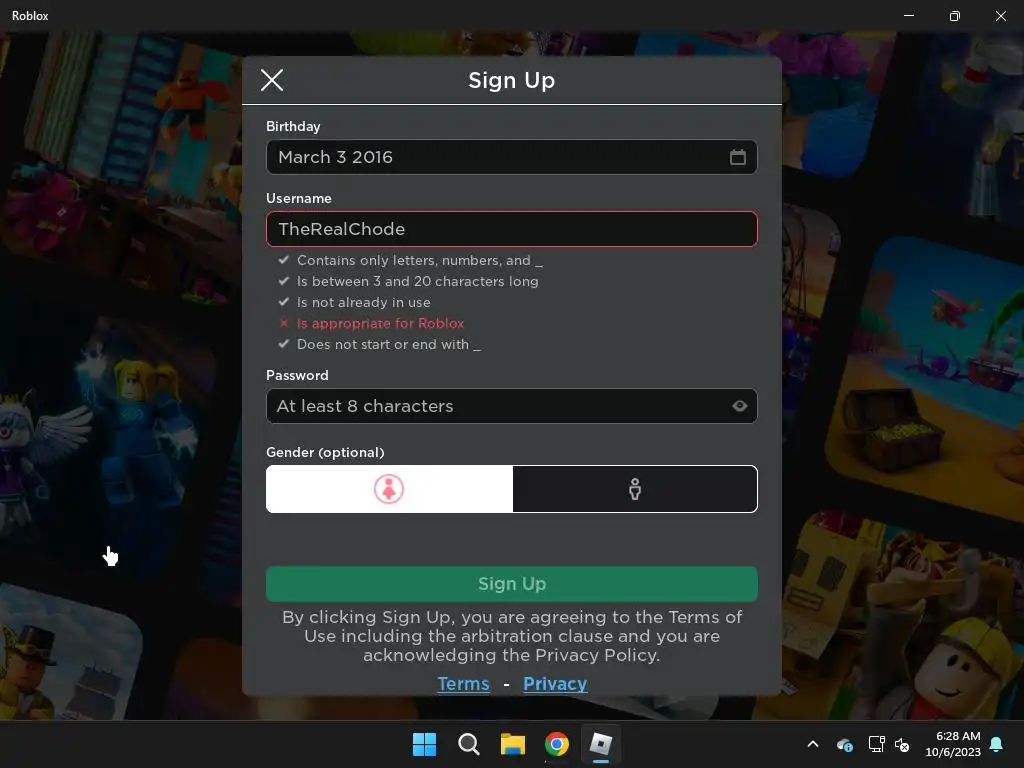Viewport: 1024px width, 768px height.
Task: Click the Sign Up dialog title
Action: (x=511, y=80)
